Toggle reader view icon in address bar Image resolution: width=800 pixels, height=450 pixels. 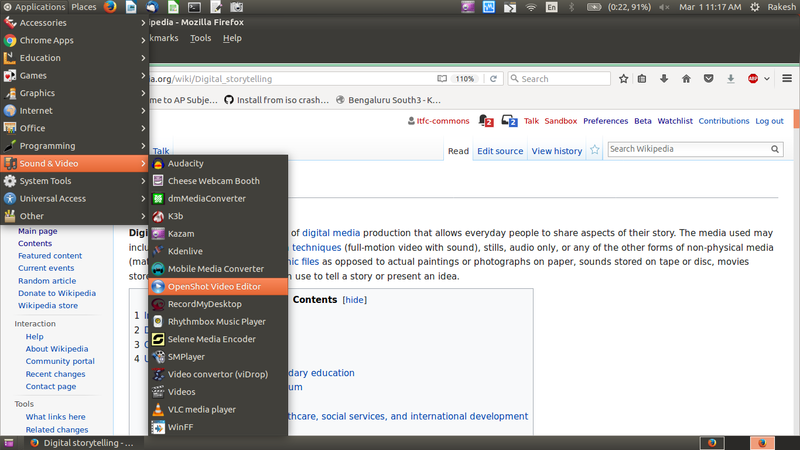[442, 79]
